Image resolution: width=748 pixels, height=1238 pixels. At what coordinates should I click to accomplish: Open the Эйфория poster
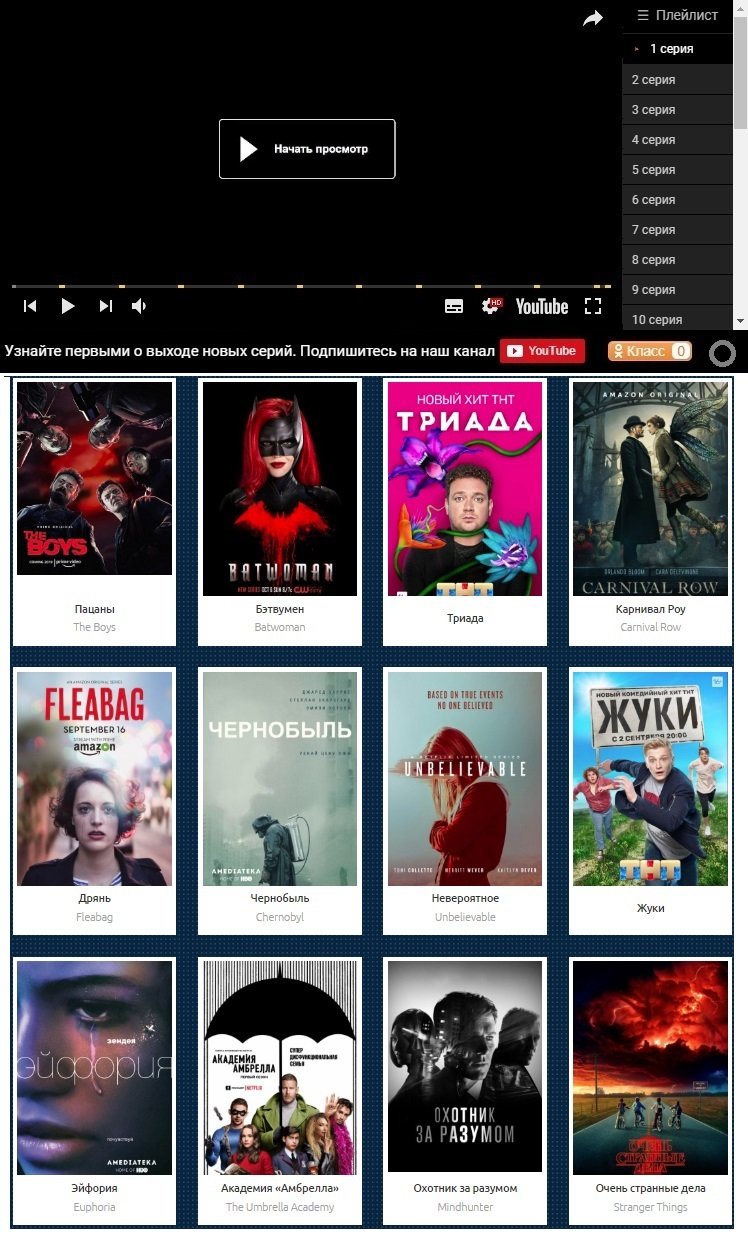95,1068
